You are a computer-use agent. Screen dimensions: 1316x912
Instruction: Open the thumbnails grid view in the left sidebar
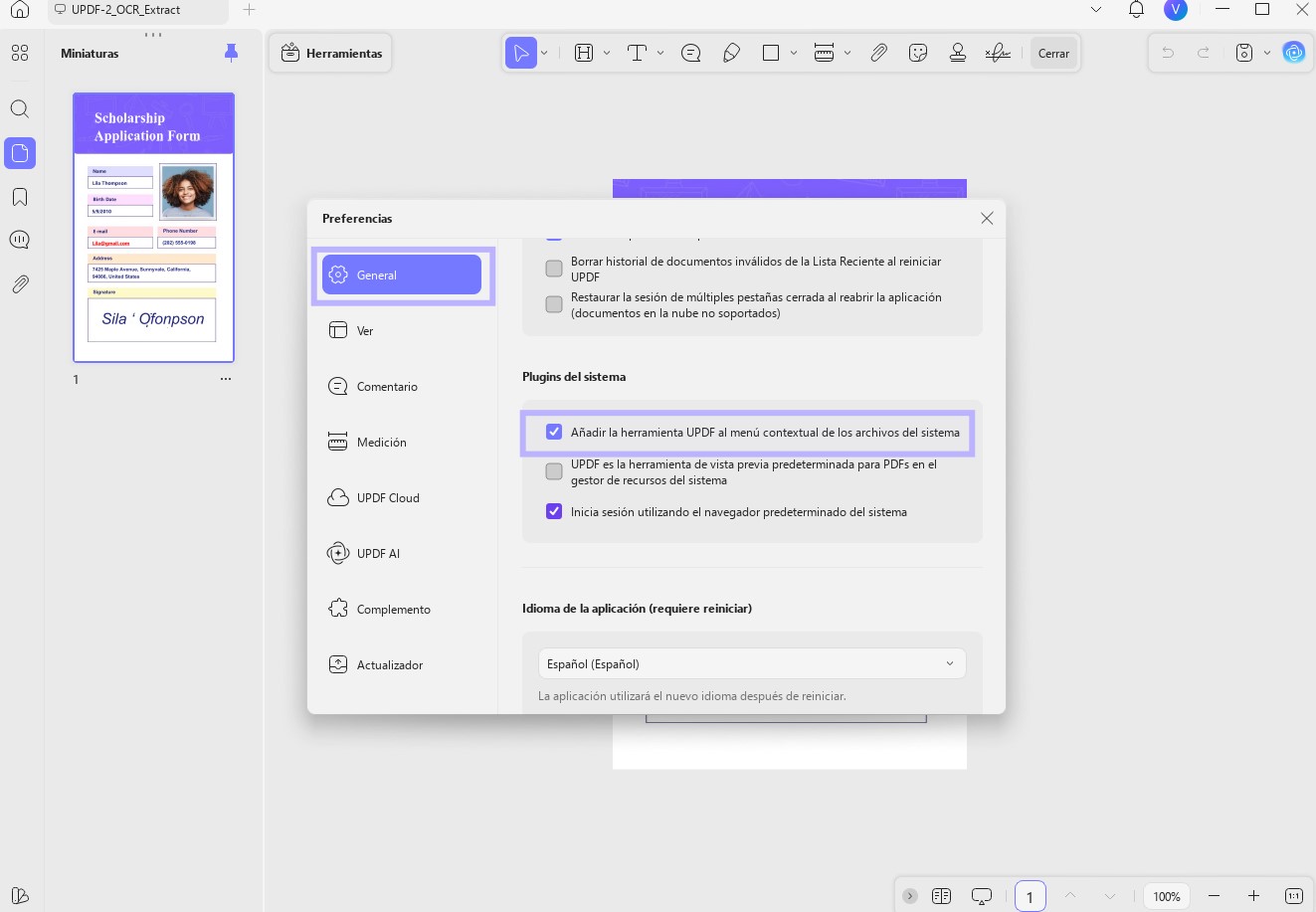(x=20, y=54)
